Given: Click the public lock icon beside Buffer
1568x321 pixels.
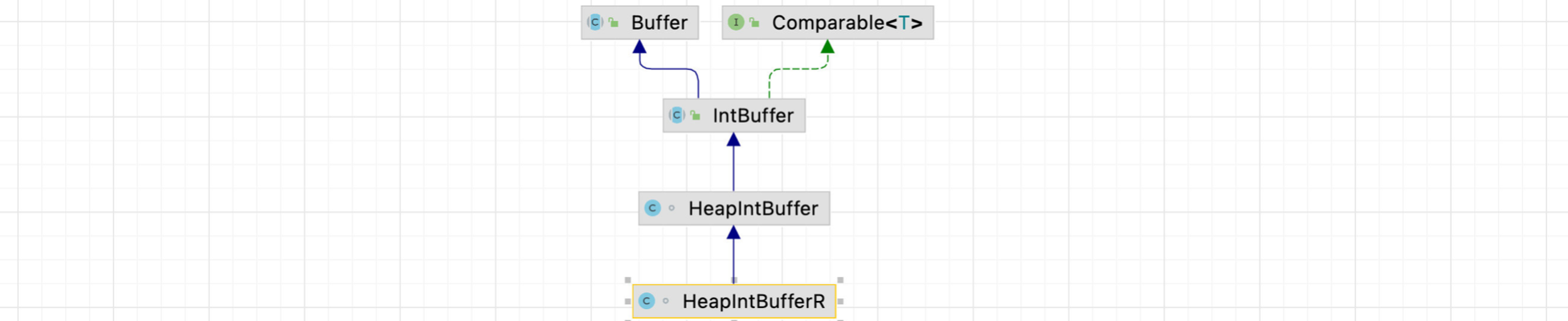Looking at the screenshot, I should coord(614,22).
